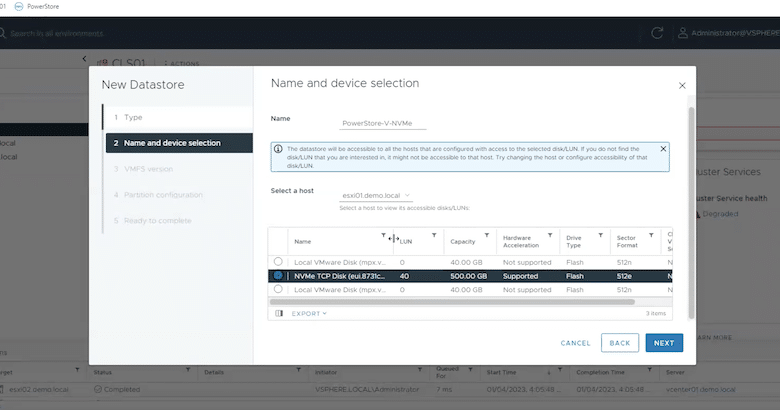This screenshot has height=410, width=780.
Task: Click the horizontal scrollbar of the disk table
Action: 452,302
